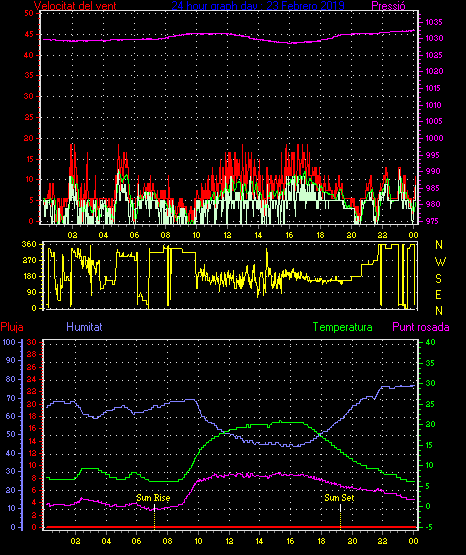Click the blue 80 humidity axis value

click(x=11, y=379)
